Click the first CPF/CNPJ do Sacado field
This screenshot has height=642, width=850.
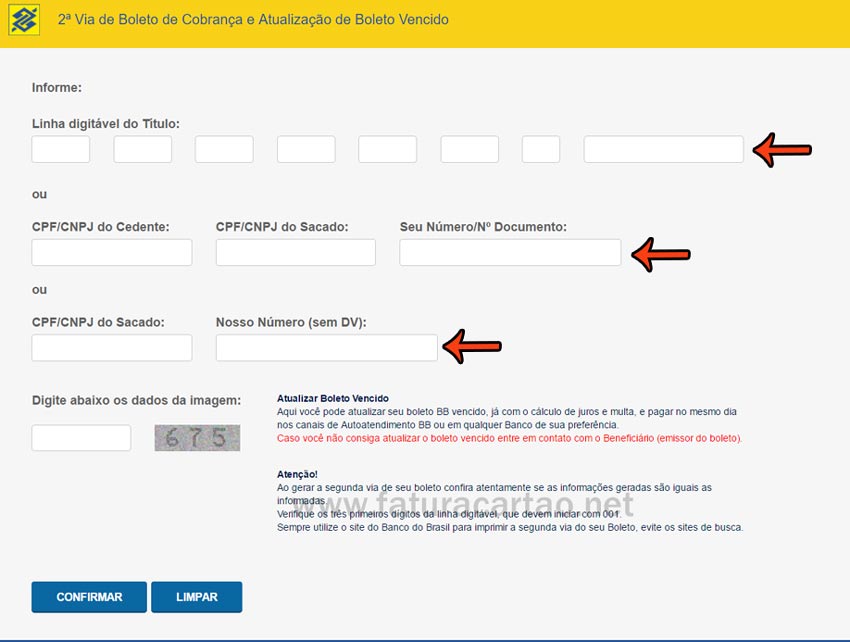[x=294, y=252]
